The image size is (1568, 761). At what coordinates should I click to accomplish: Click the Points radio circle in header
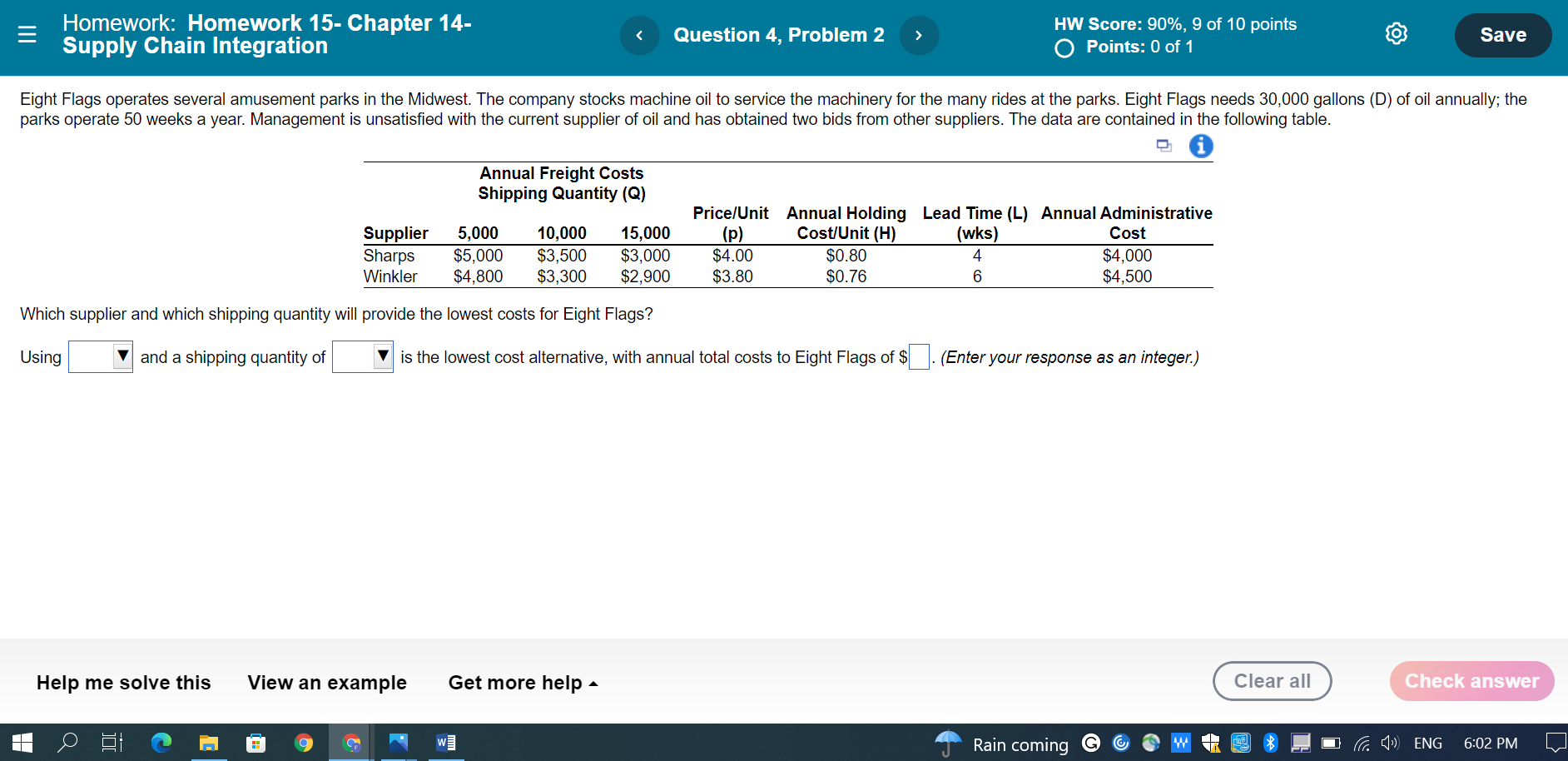(1064, 48)
